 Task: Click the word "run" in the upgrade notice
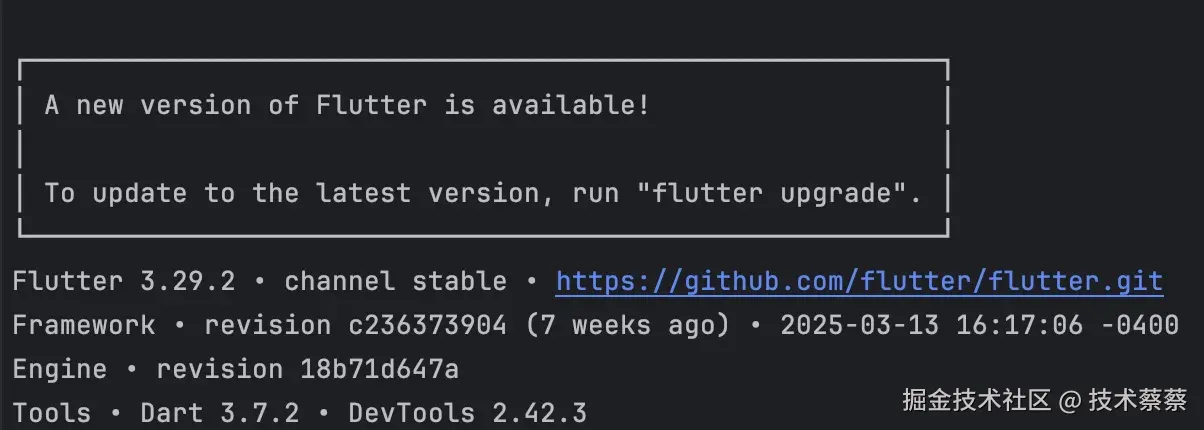(x=598, y=193)
